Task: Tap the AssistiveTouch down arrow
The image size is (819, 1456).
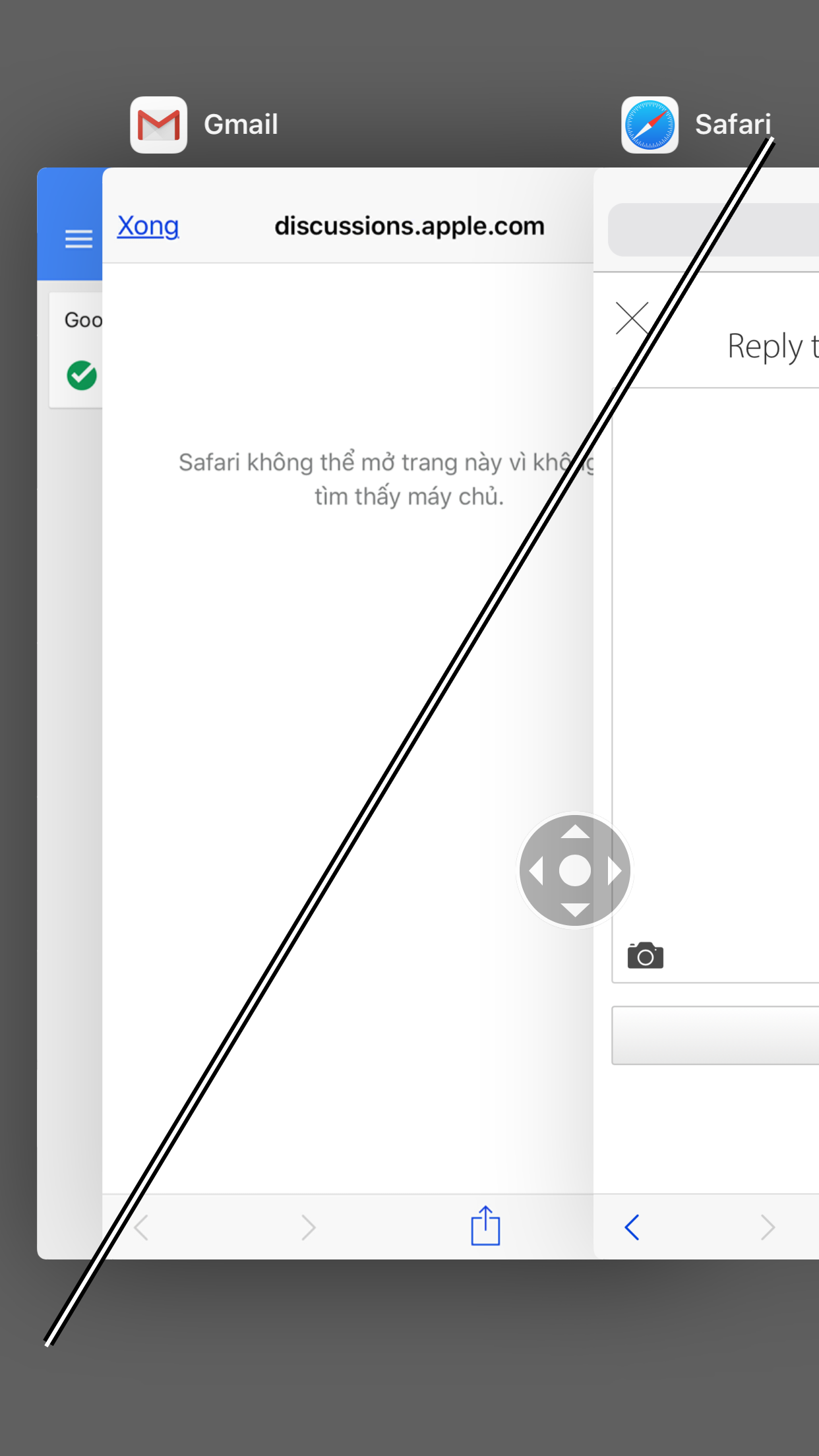Action: click(575, 910)
